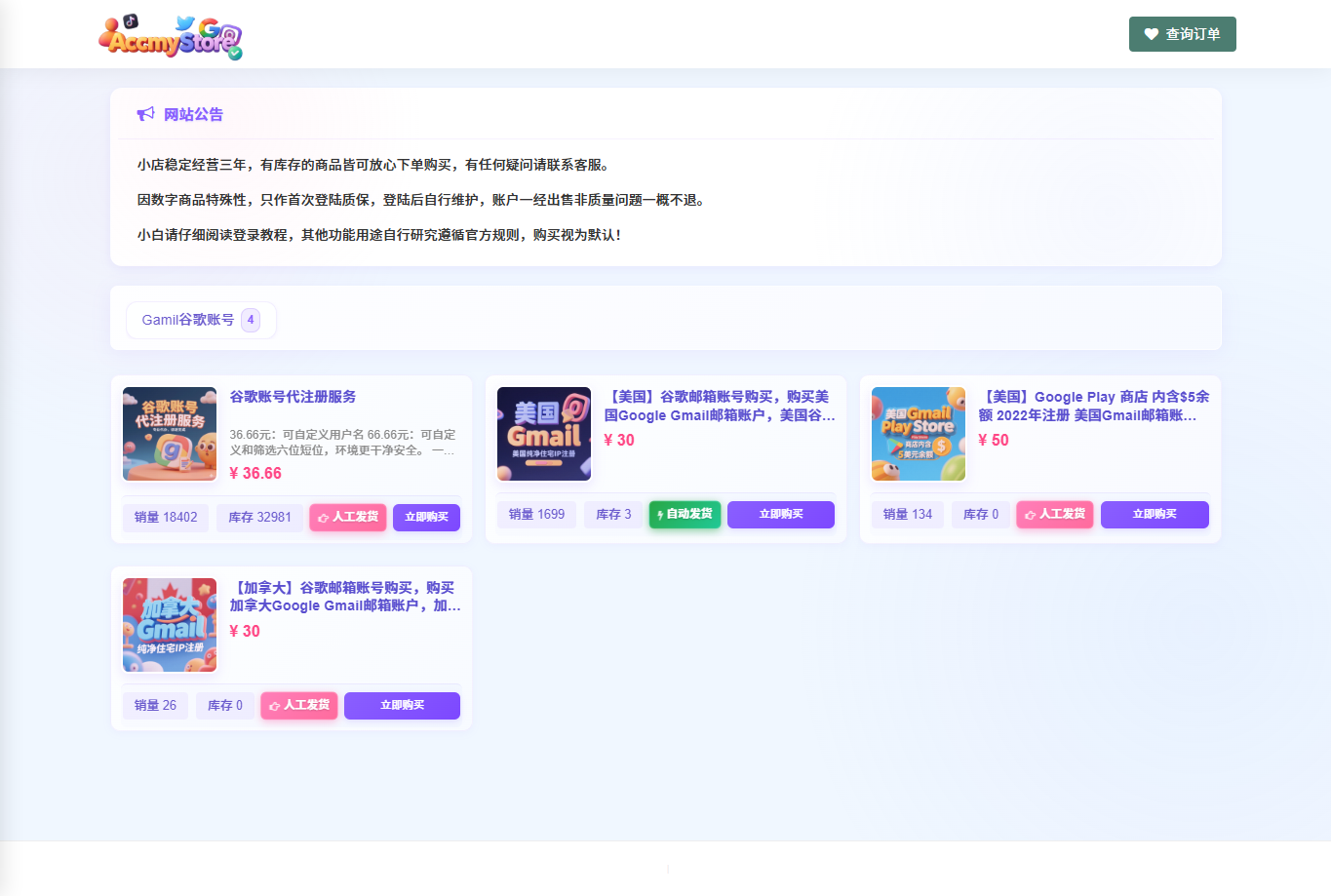
Task: Open the 谷歌账号代注册服务 product thumbnail
Action: pyautogui.click(x=170, y=434)
